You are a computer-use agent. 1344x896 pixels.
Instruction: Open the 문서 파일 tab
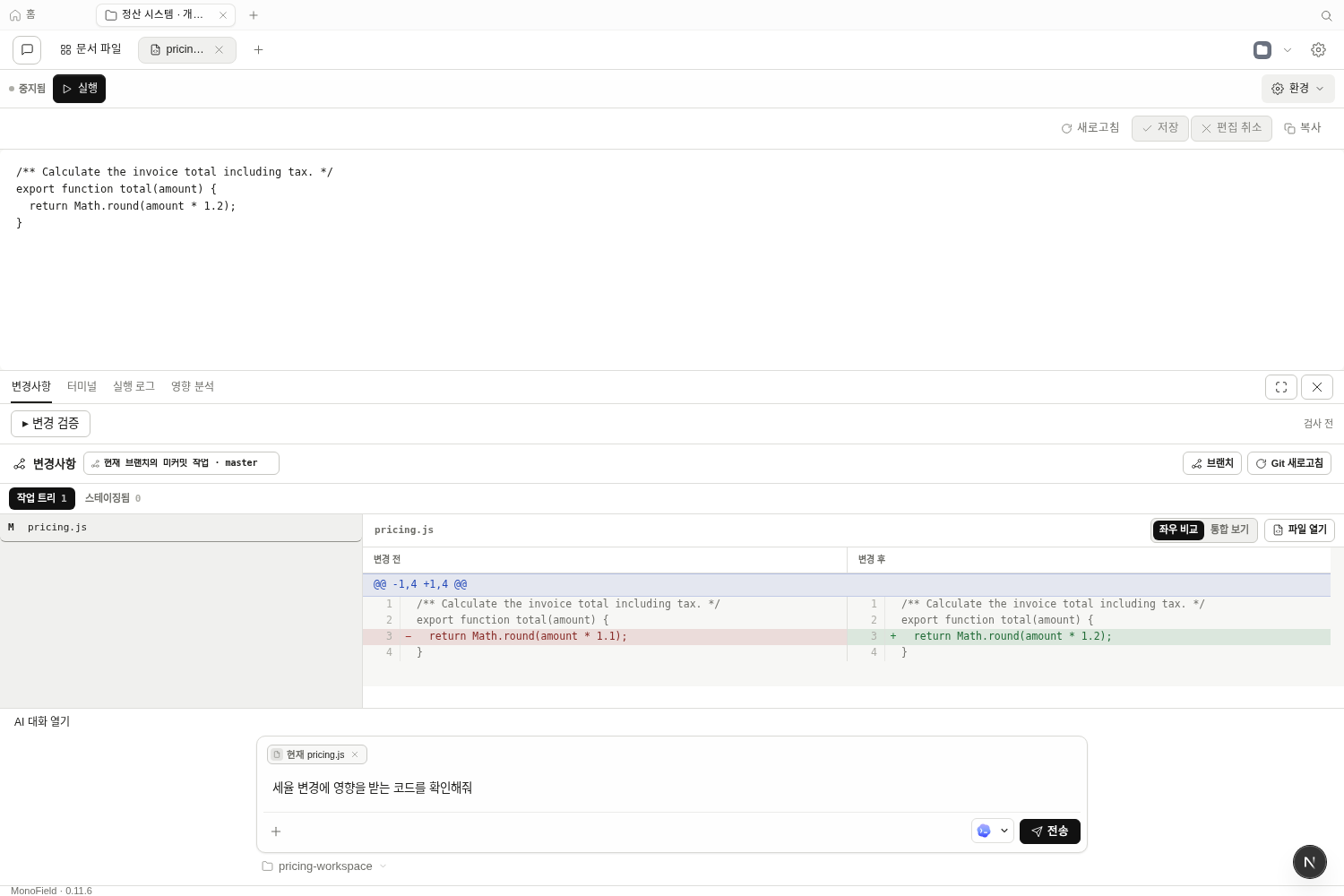click(90, 50)
